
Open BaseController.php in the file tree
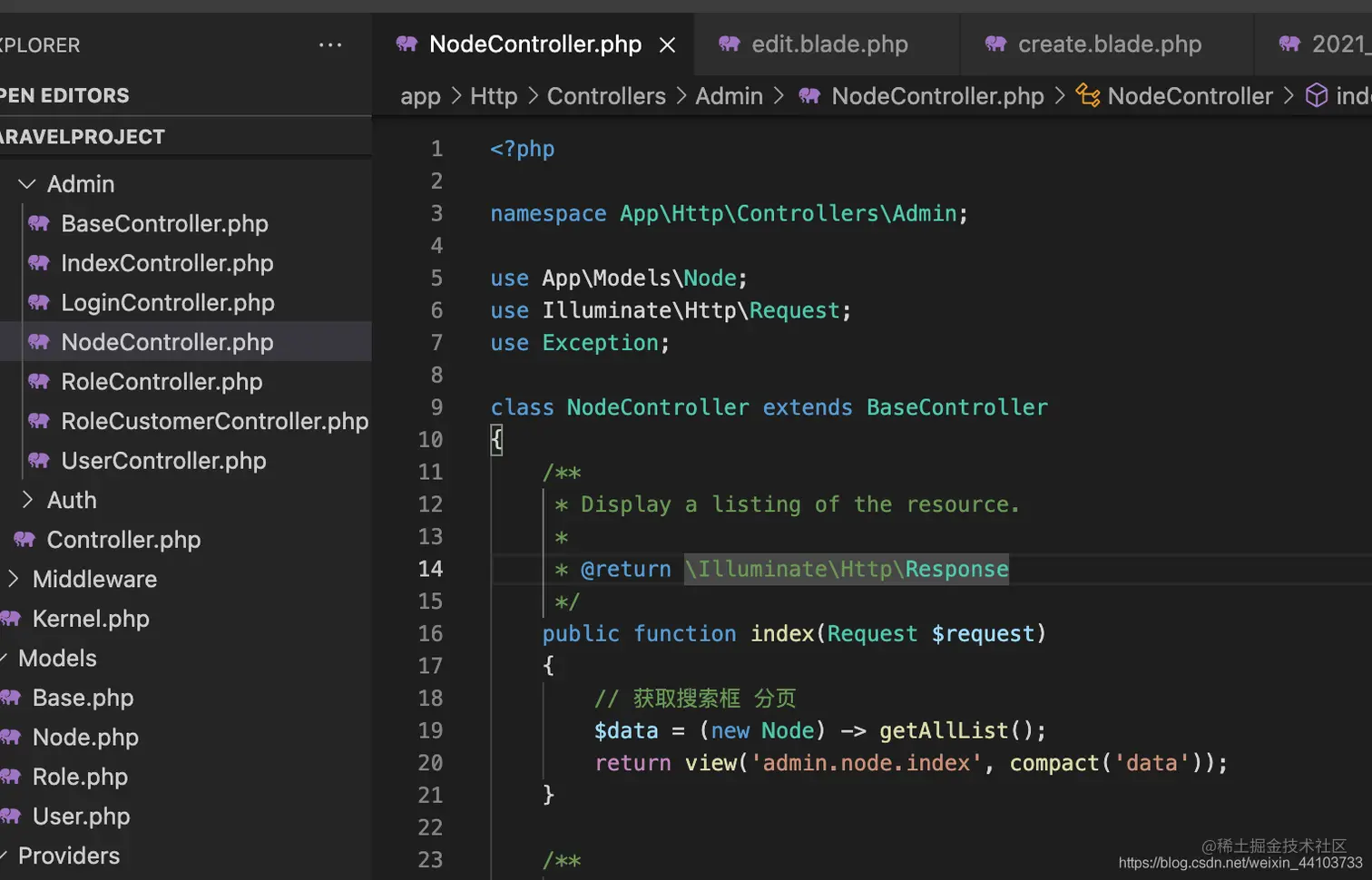164,223
